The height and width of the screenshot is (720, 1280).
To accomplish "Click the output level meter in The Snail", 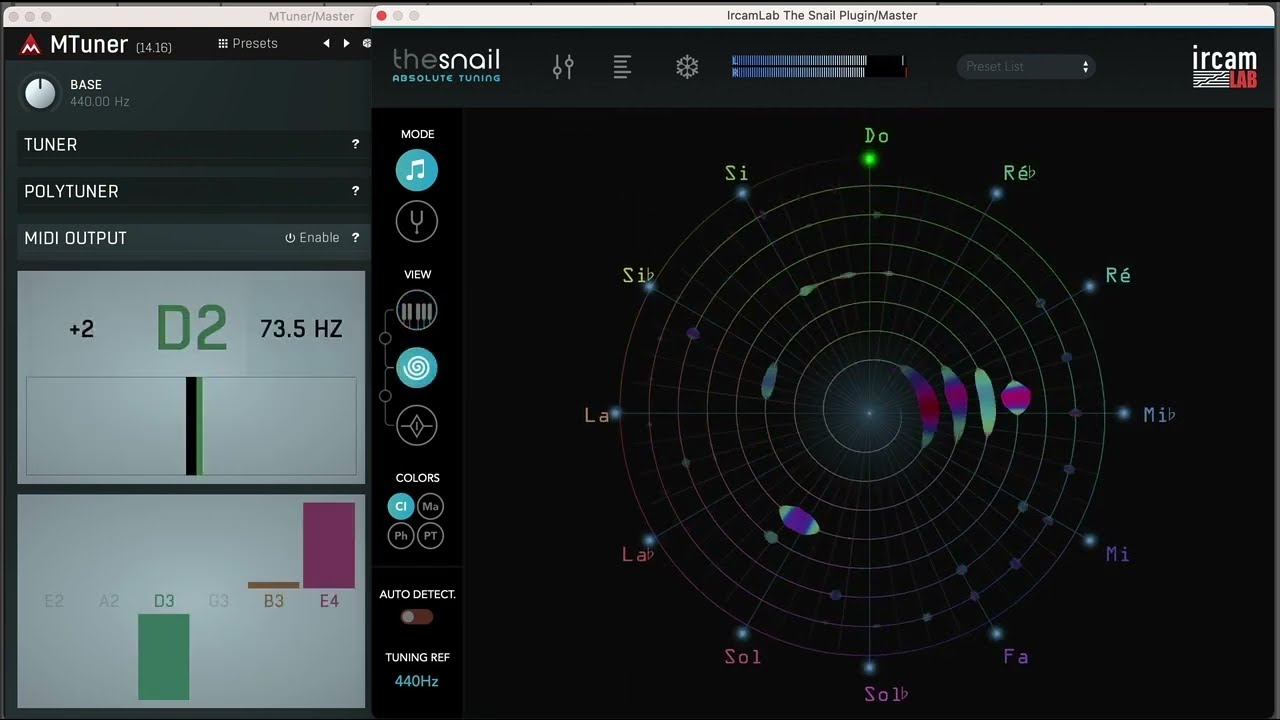I will coord(819,67).
